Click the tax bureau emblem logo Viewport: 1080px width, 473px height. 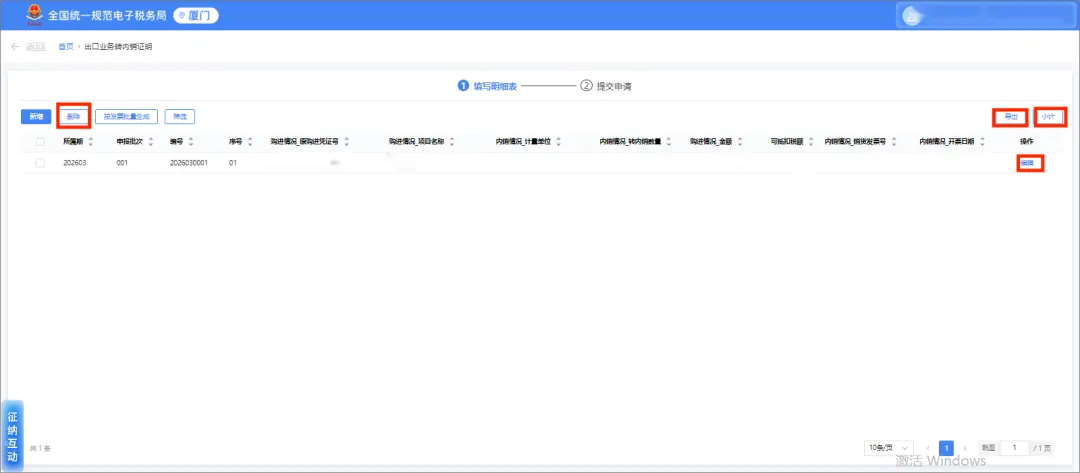coord(34,15)
